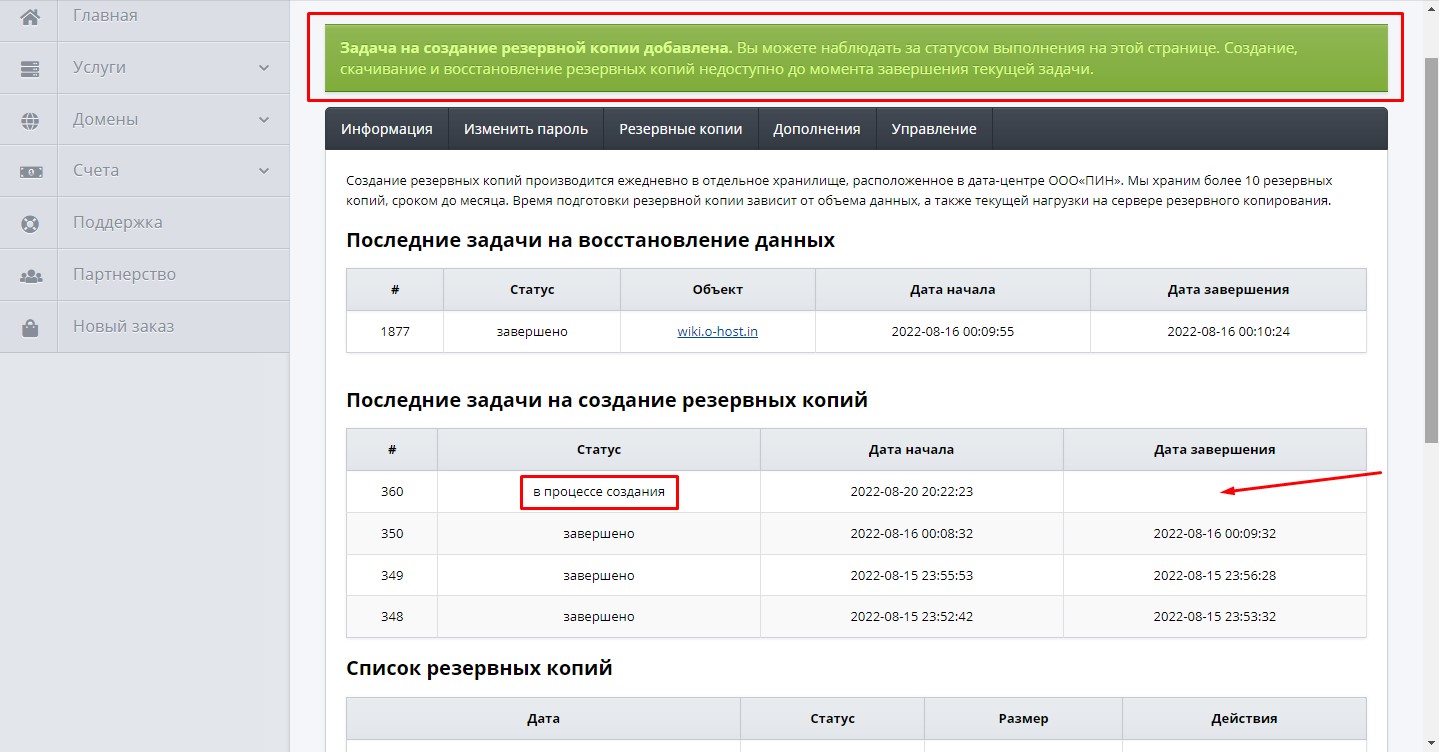This screenshot has width=1439, height=752.
Task: Click the завершено status of task 349
Action: tap(599, 576)
